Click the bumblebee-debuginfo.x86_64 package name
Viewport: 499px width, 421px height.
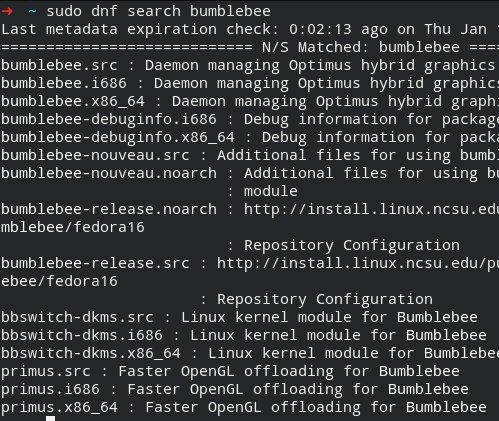(118, 137)
